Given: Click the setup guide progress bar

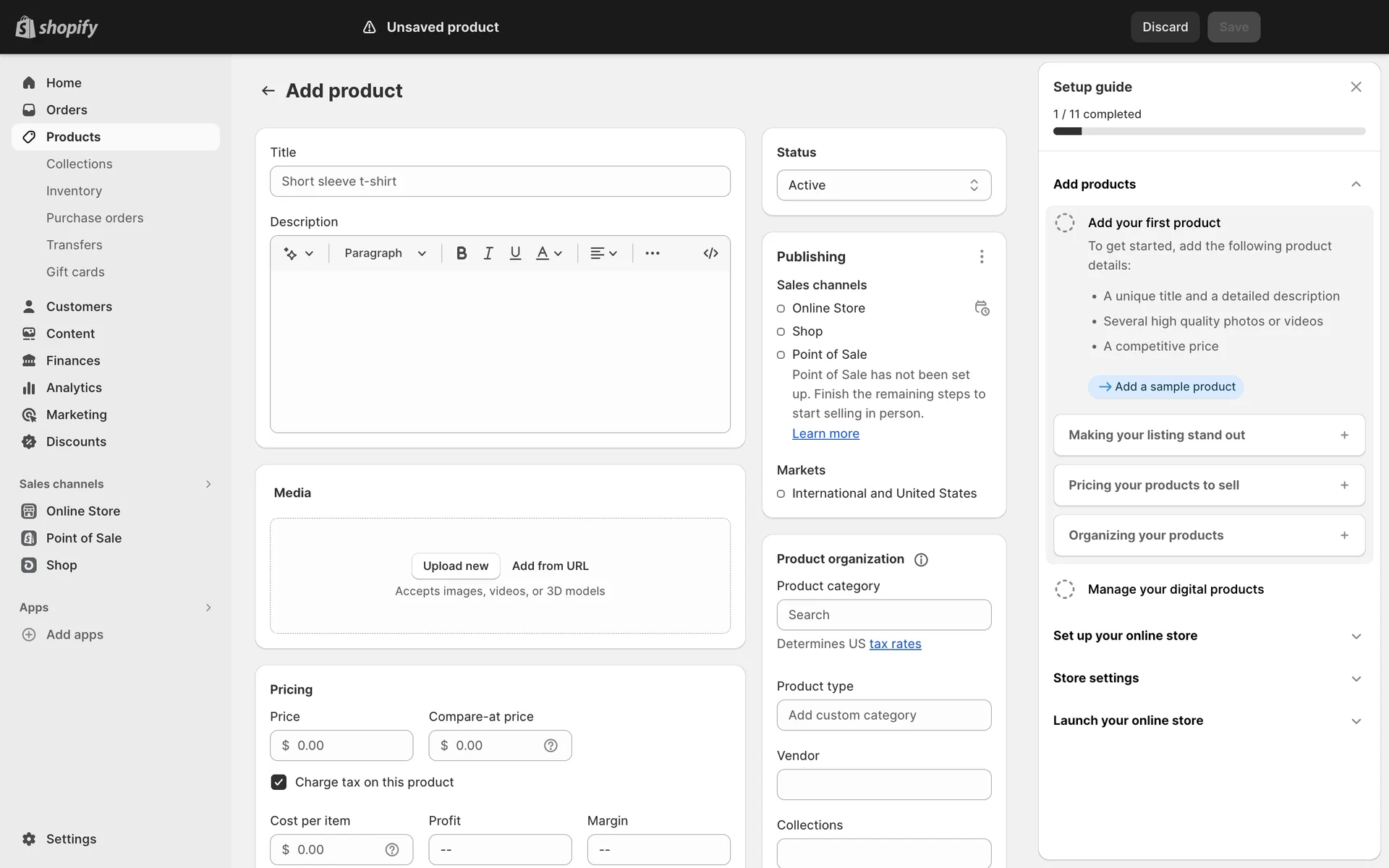Looking at the screenshot, I should [x=1209, y=132].
